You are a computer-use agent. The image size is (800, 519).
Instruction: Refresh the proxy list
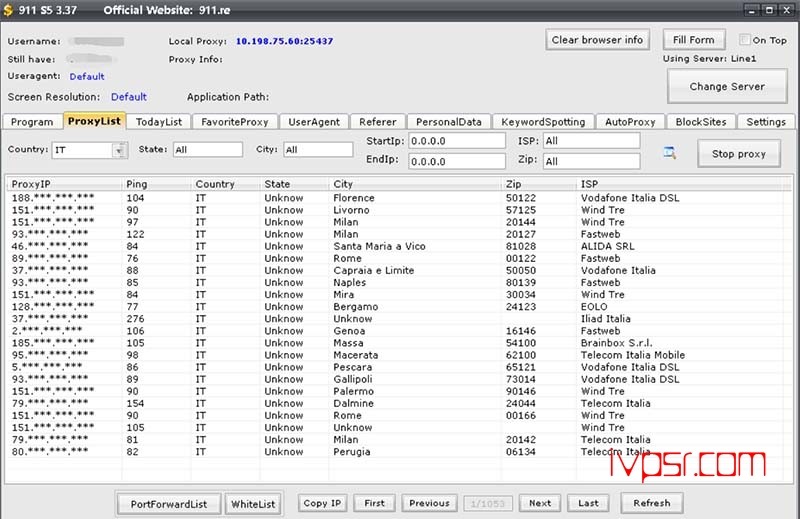(x=652, y=503)
